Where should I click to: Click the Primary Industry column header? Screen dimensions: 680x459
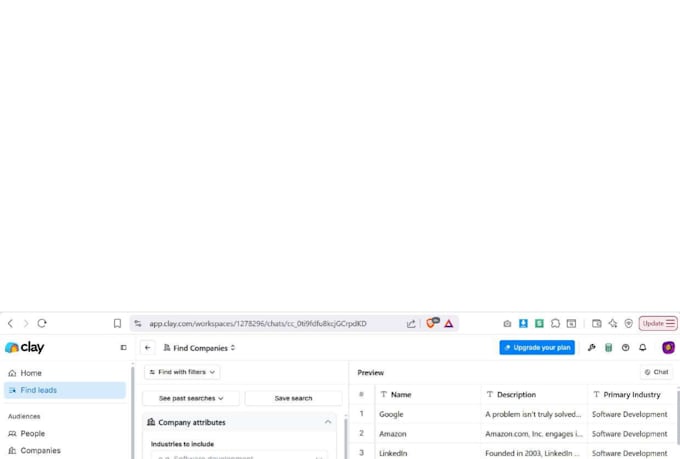pyautogui.click(x=632, y=394)
